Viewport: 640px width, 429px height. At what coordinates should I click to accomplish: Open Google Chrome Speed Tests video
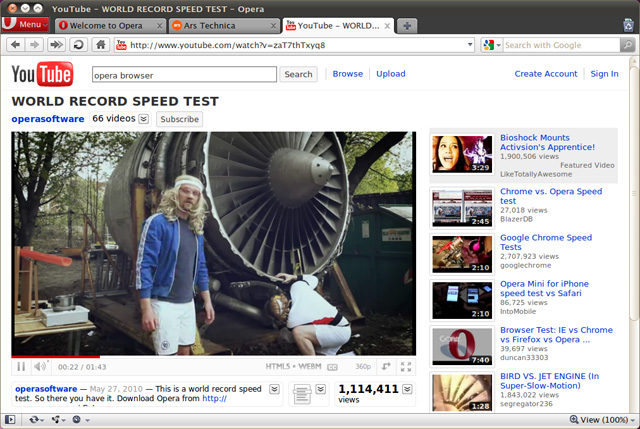546,242
